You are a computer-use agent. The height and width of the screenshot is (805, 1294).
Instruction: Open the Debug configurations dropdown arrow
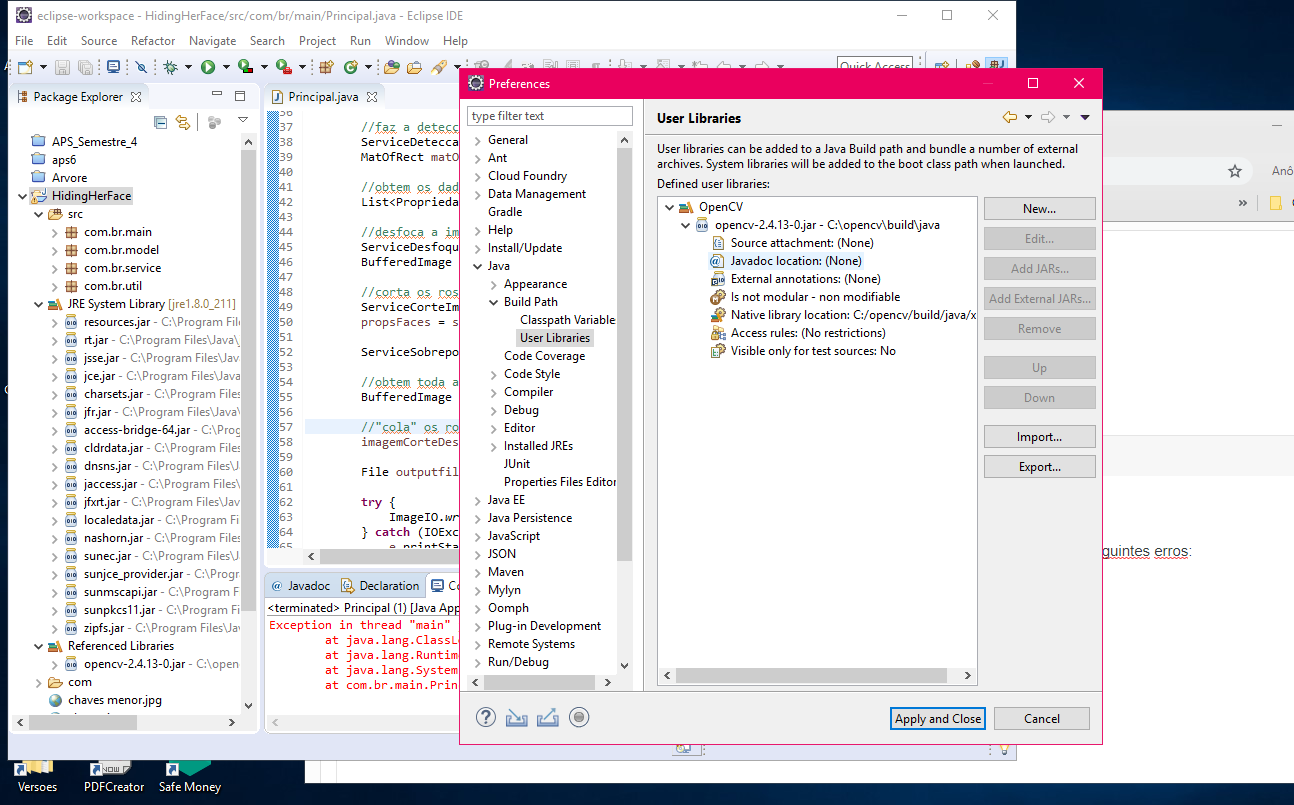pos(187,68)
